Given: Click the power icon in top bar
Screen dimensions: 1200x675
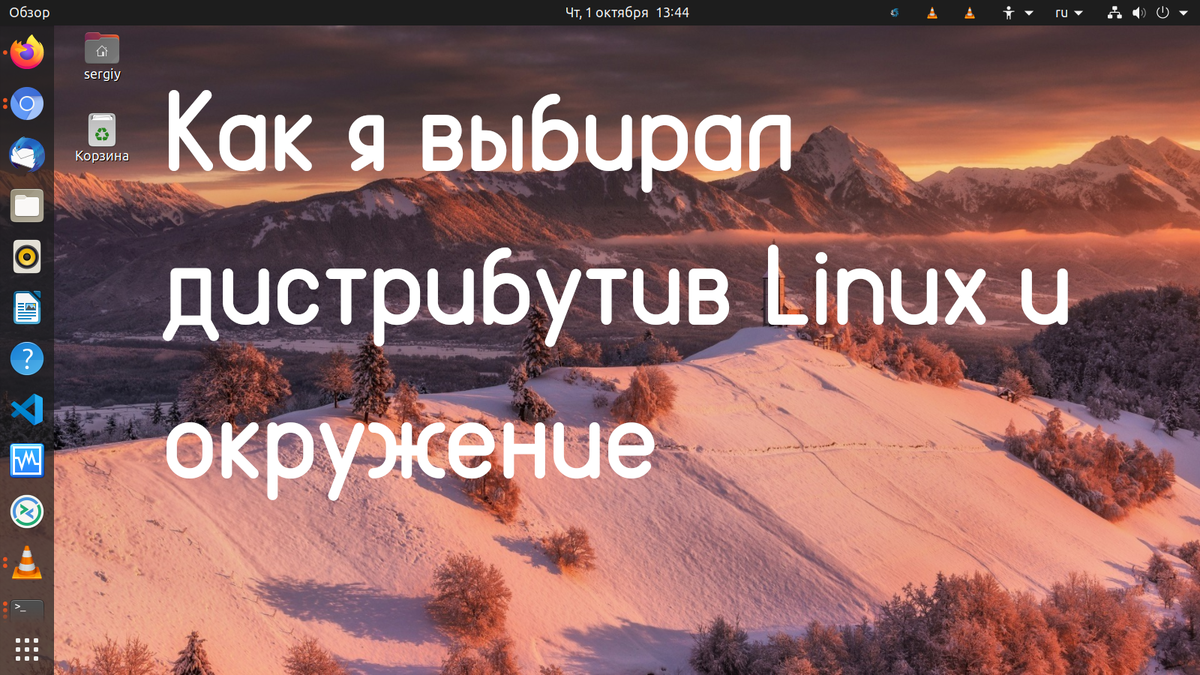Looking at the screenshot, I should (x=1163, y=13).
